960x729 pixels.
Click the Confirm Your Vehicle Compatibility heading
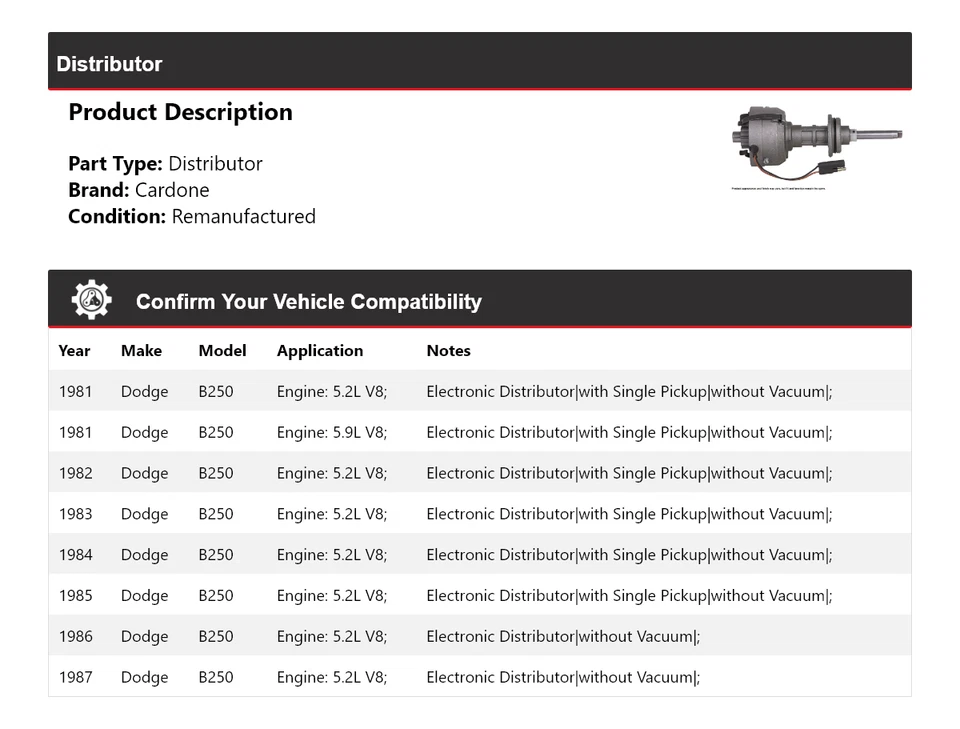(x=308, y=302)
